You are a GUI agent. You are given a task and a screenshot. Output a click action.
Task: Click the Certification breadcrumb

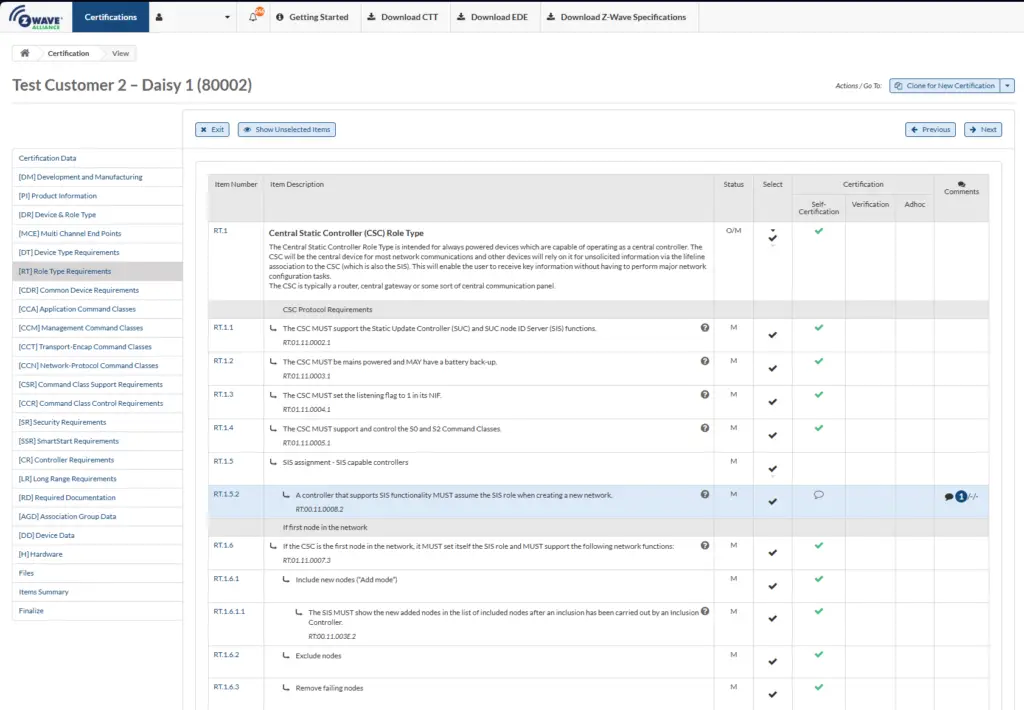click(68, 54)
